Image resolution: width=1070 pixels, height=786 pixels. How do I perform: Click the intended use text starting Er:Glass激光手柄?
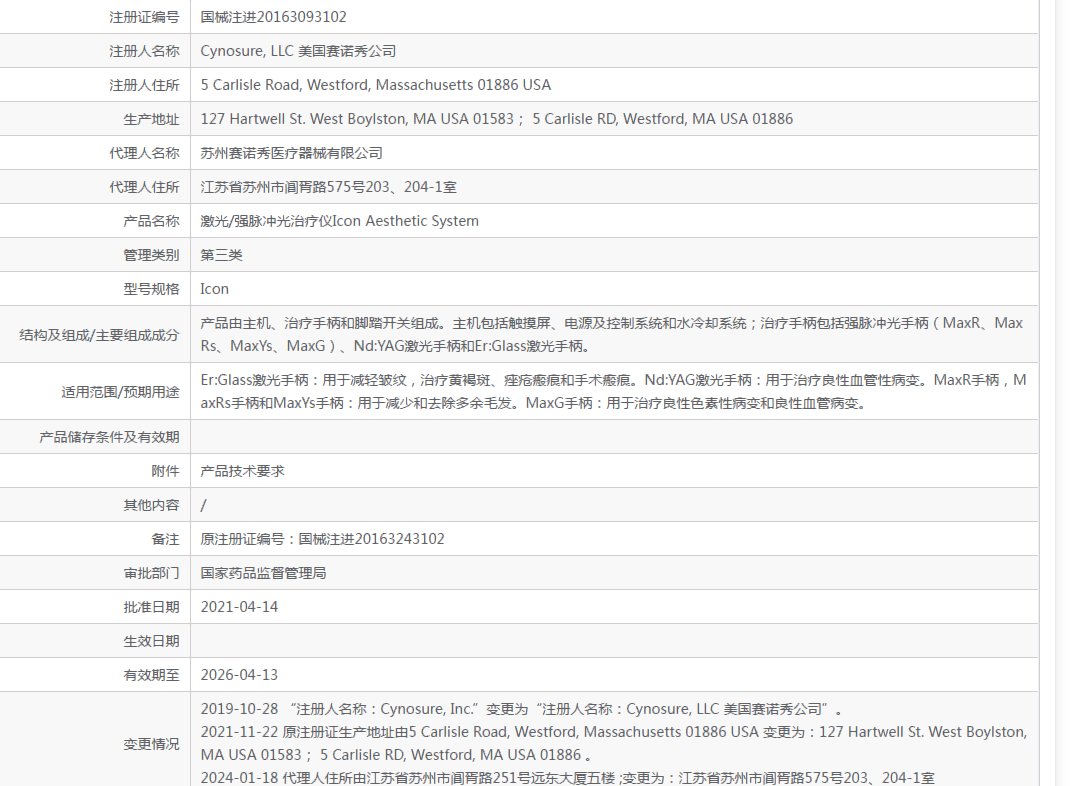point(613,392)
